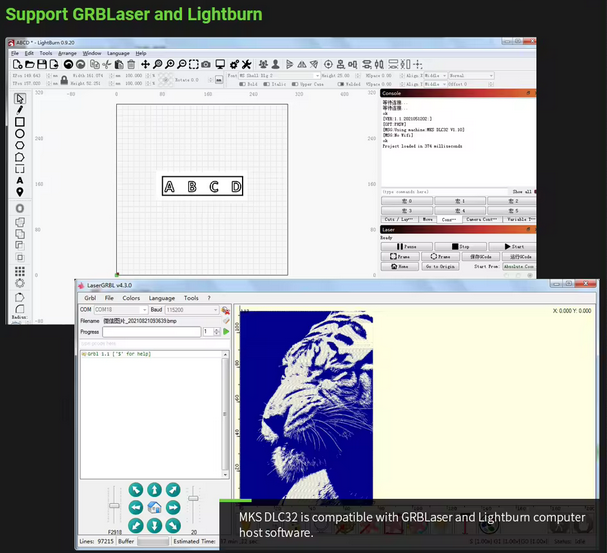This screenshot has width=607, height=553.
Task: Open the Colors menu in LaserGRBL
Action: click(x=131, y=298)
